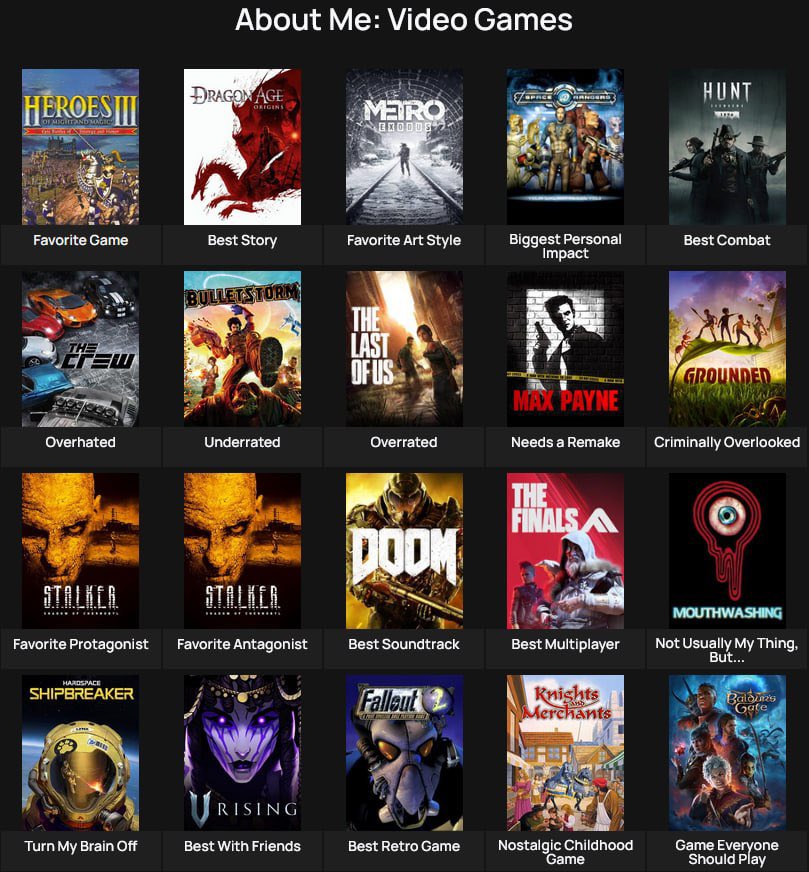
Task: Select the 'Best Story' label
Action: point(242,240)
